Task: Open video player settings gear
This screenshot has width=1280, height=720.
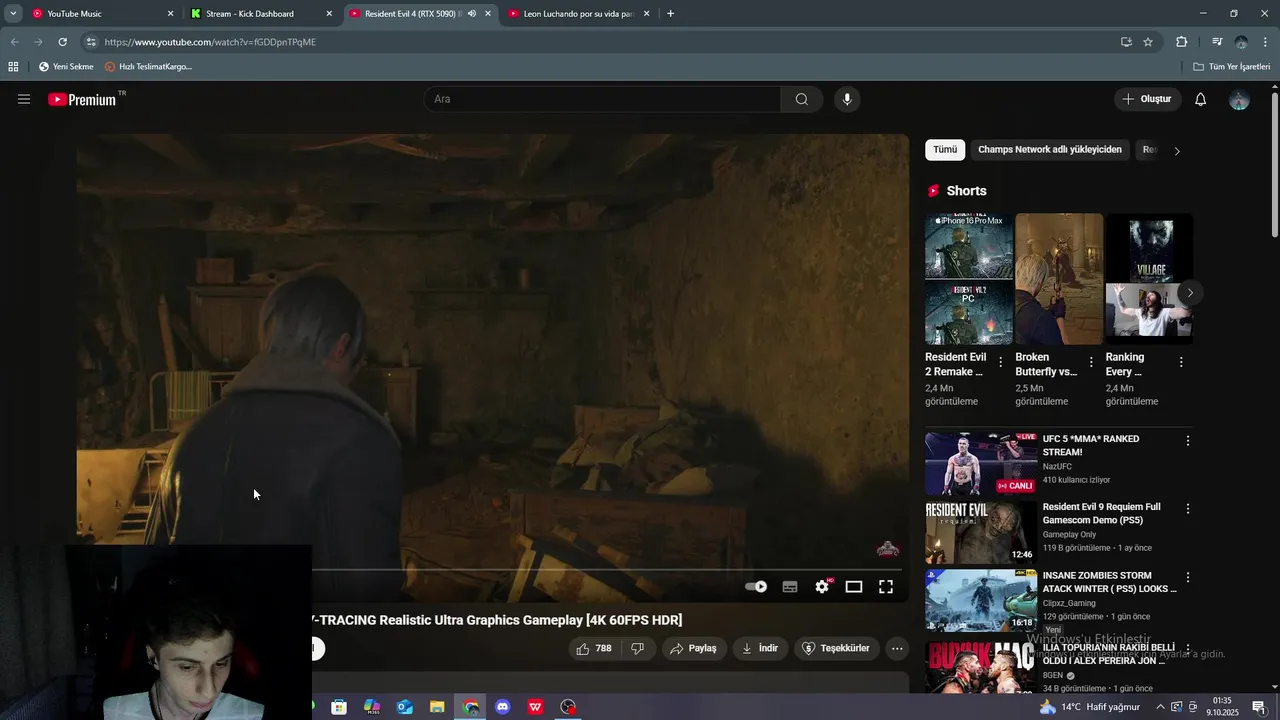Action: pyautogui.click(x=822, y=587)
